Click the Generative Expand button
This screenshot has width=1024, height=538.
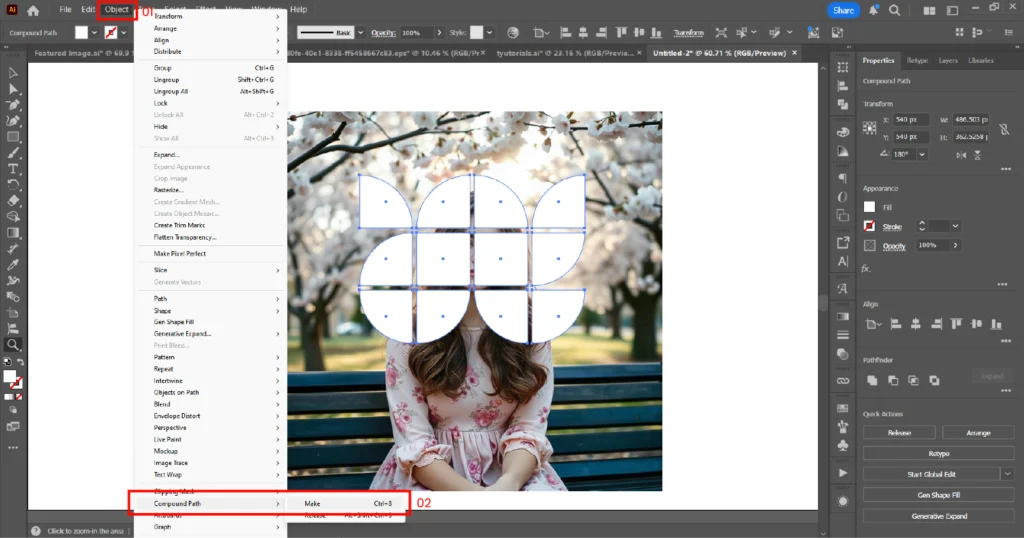938,516
